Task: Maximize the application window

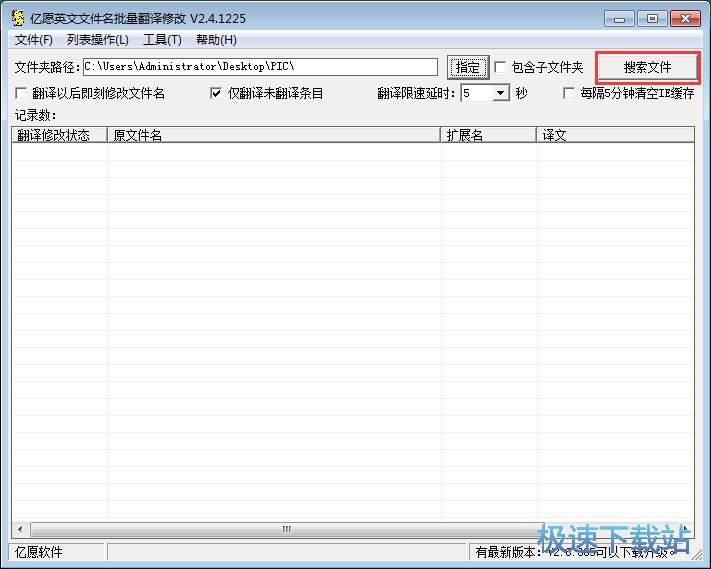Action: [653, 19]
